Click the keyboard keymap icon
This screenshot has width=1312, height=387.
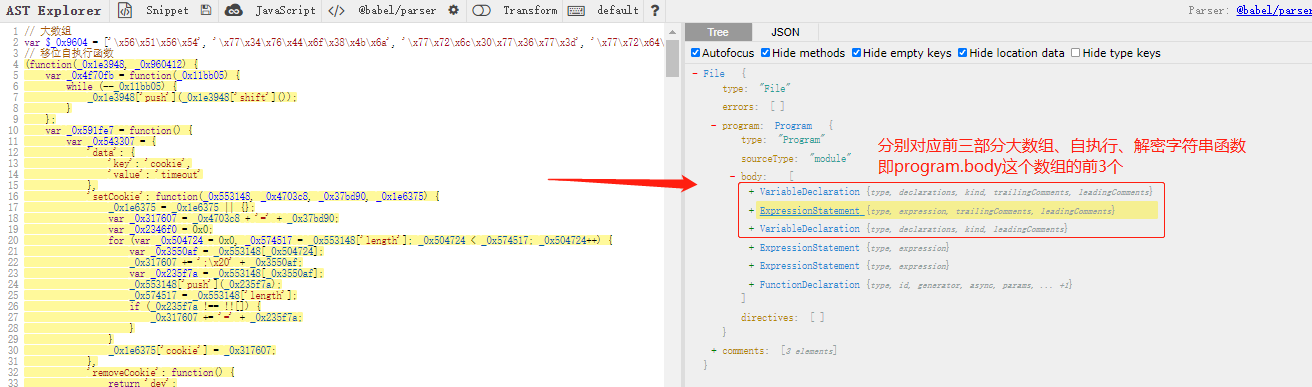576,11
